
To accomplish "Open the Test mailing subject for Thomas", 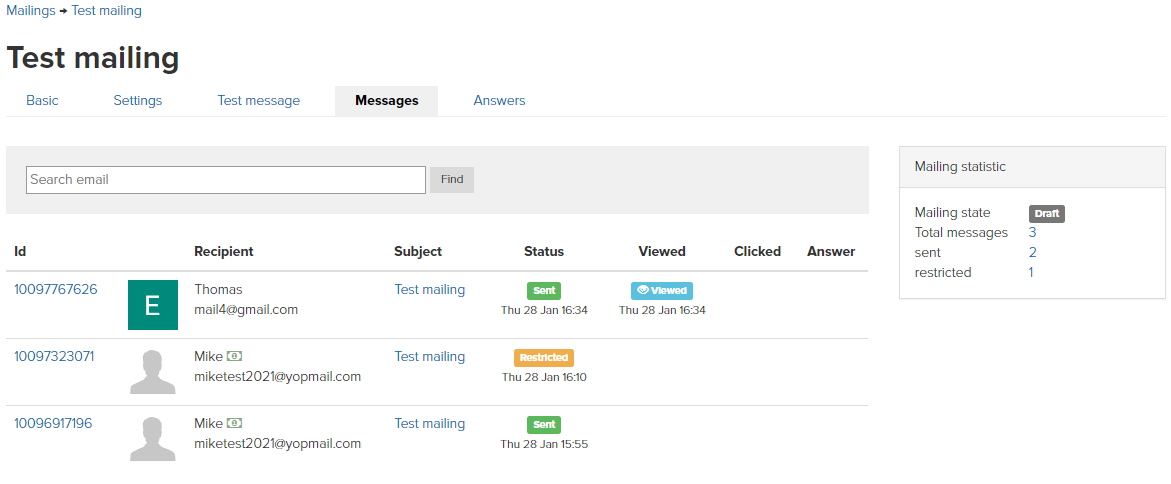I will click(429, 290).
